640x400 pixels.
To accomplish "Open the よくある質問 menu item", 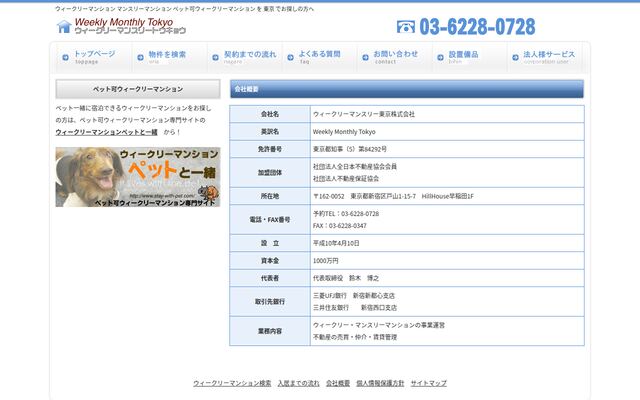I will tap(320, 58).
